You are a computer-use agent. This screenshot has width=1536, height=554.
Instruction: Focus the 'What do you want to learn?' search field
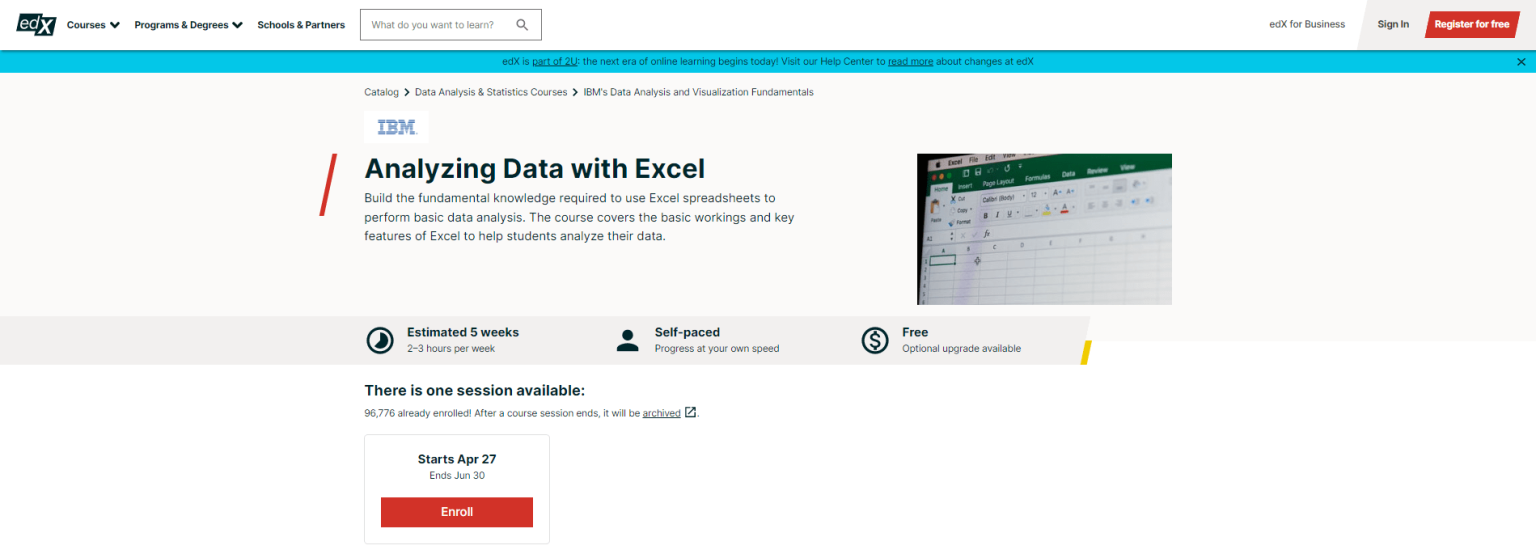coord(435,25)
